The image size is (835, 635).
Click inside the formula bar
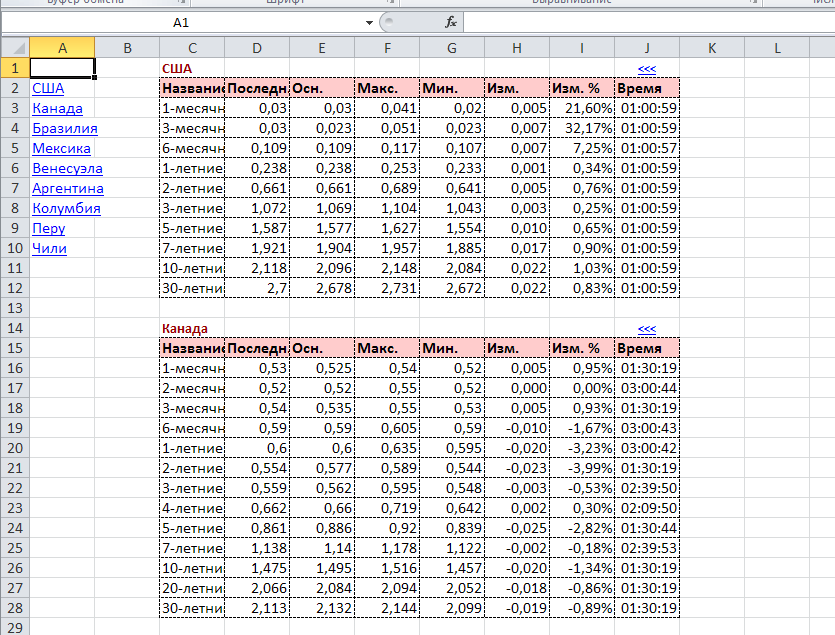(x=640, y=22)
